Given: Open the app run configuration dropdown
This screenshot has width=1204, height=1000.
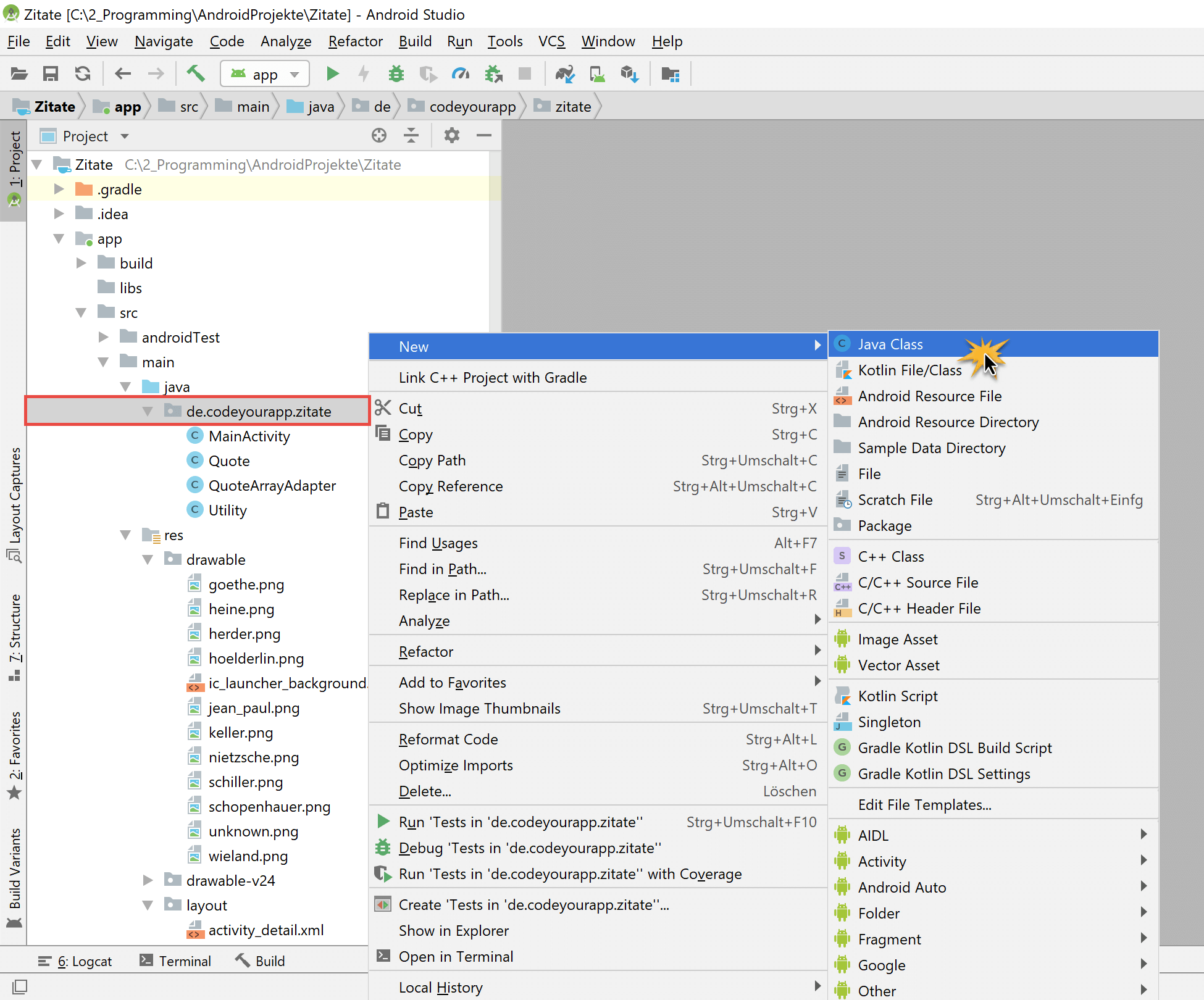Looking at the screenshot, I should (x=264, y=74).
